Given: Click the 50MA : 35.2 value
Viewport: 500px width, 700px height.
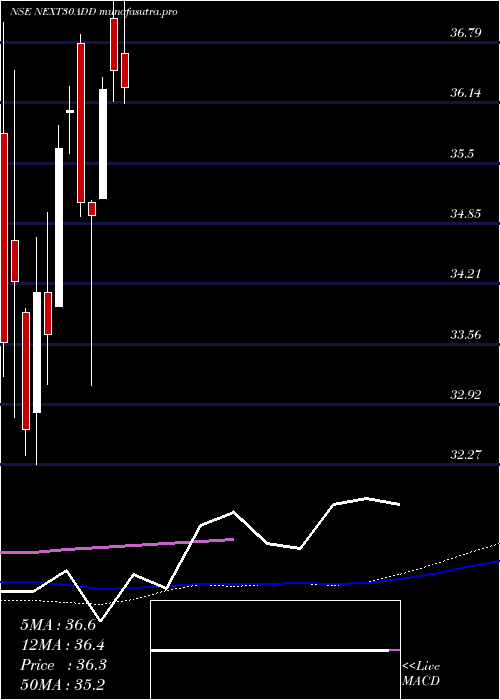Looking at the screenshot, I should [x=63, y=685].
